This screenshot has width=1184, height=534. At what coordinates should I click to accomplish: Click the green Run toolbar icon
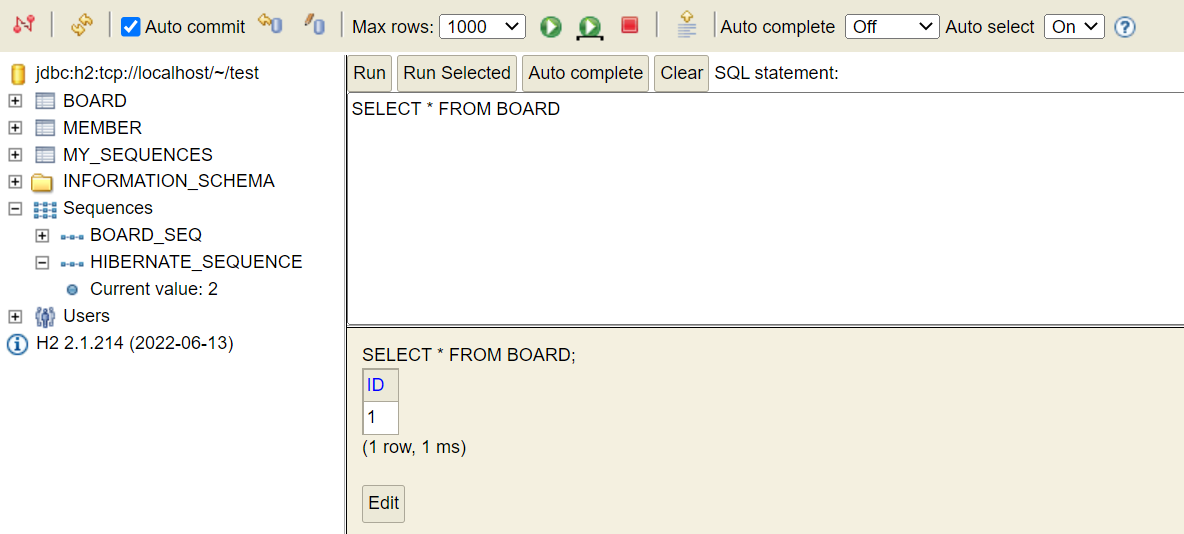click(551, 27)
